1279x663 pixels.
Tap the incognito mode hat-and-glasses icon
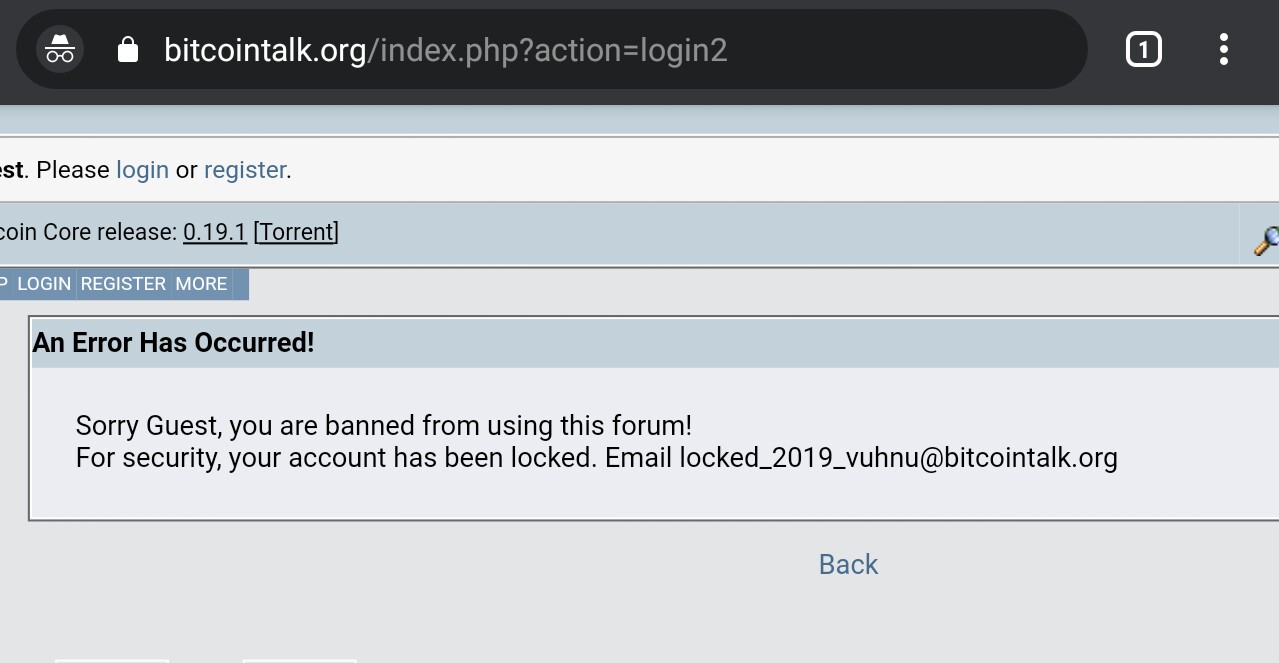pyautogui.click(x=60, y=49)
